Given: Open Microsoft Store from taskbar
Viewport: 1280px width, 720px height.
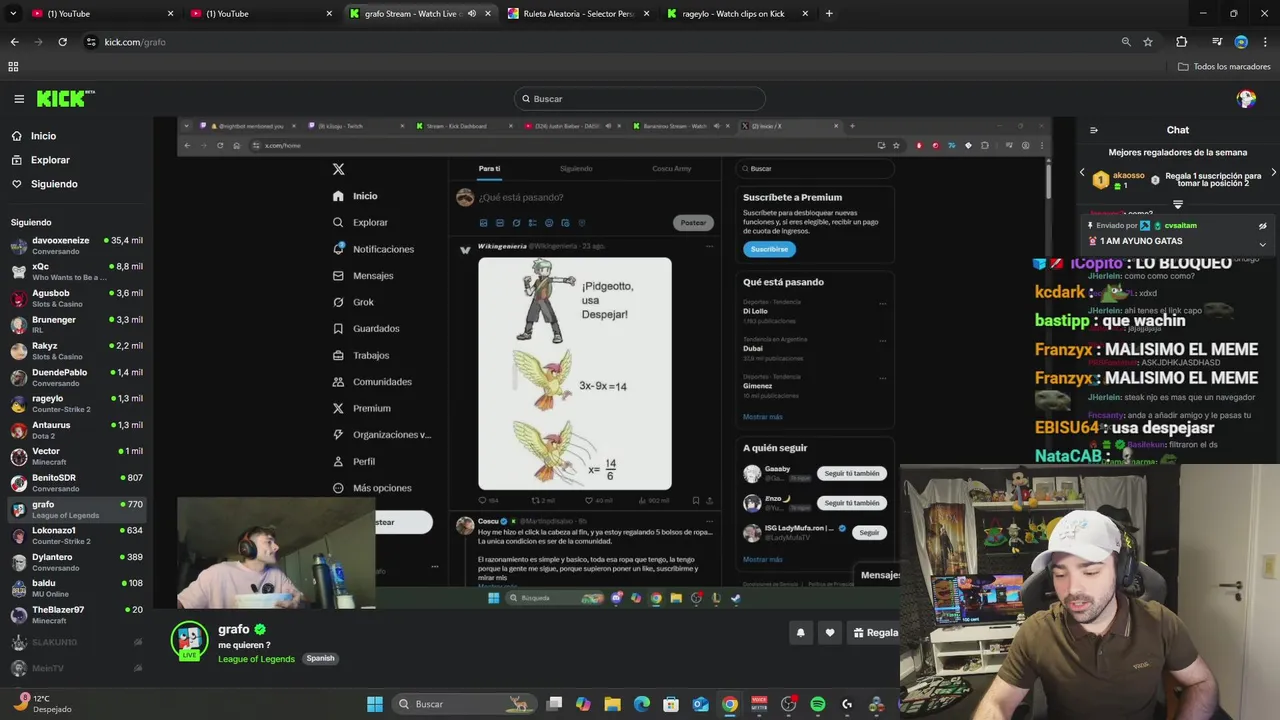Looking at the screenshot, I should (671, 704).
